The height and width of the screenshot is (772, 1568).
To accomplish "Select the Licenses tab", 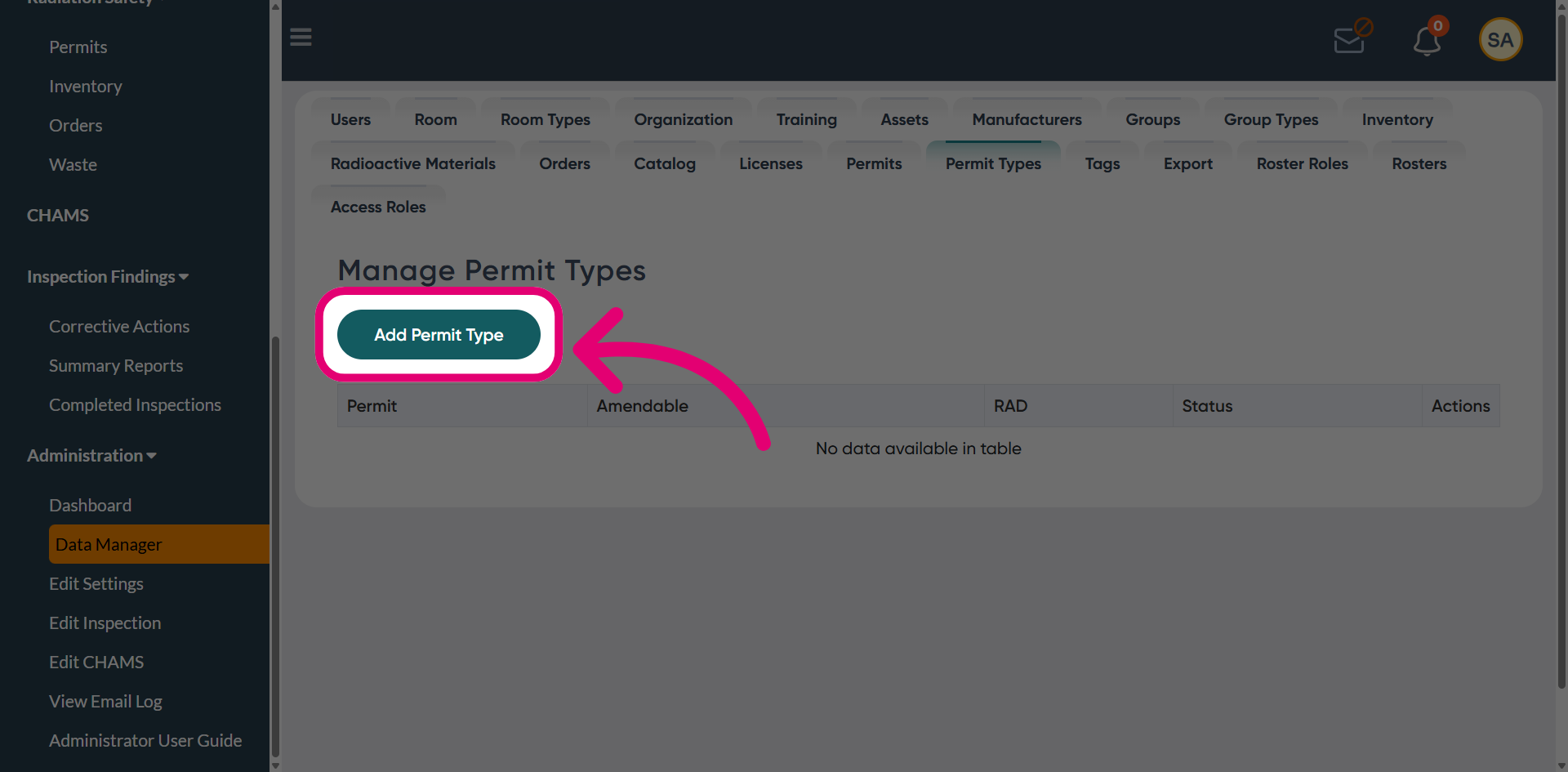I will [x=770, y=163].
